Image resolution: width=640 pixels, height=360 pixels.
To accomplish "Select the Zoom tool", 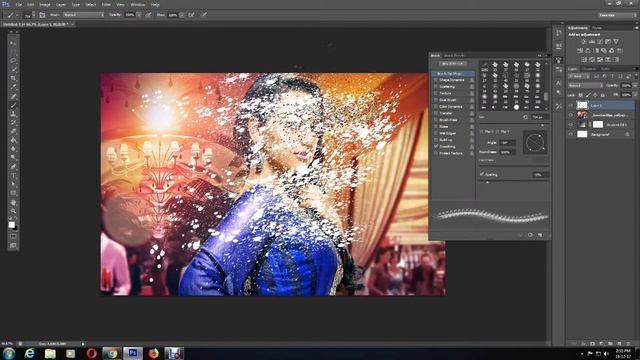I will [x=13, y=211].
